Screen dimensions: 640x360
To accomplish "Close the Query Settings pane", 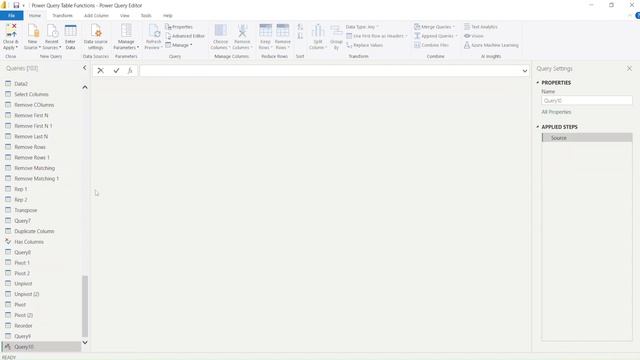I will [x=629, y=69].
